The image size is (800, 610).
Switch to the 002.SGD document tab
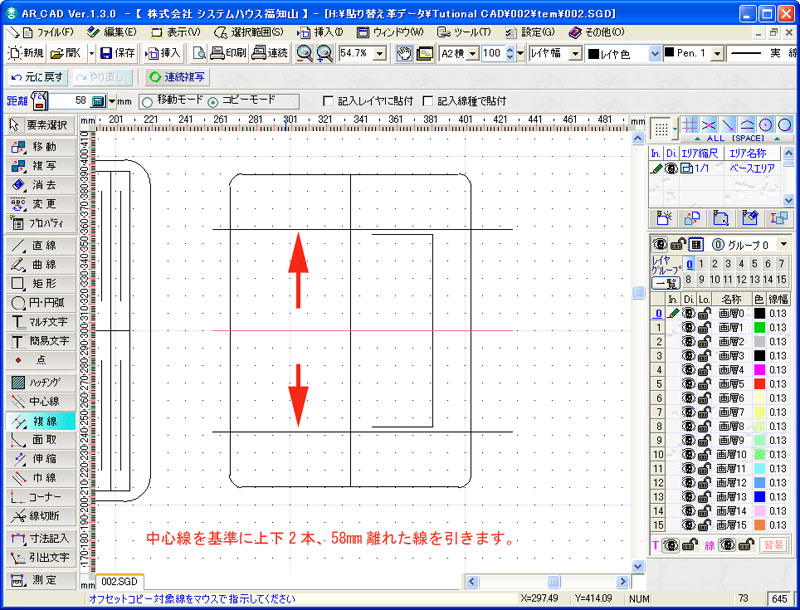(119, 581)
